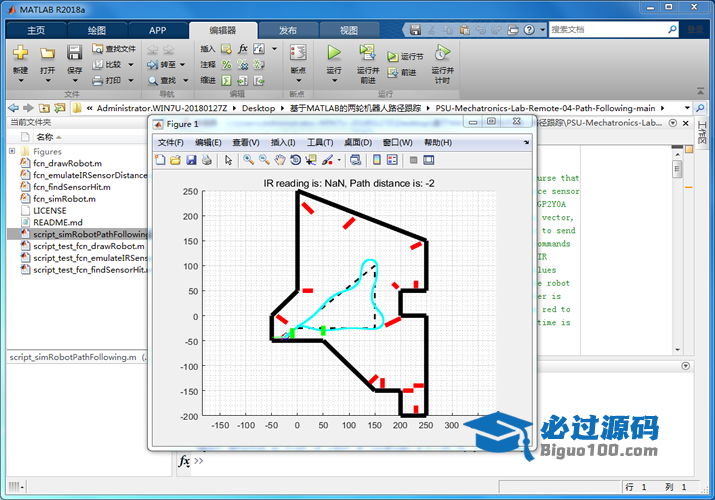The height and width of the screenshot is (500, 715).
Task: Open the Insert 插入(I) menu in Figure 1
Action: coord(283,143)
